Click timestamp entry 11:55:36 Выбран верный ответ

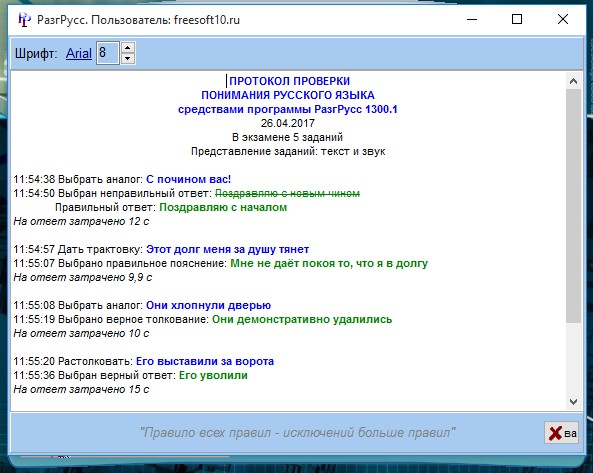coord(95,375)
